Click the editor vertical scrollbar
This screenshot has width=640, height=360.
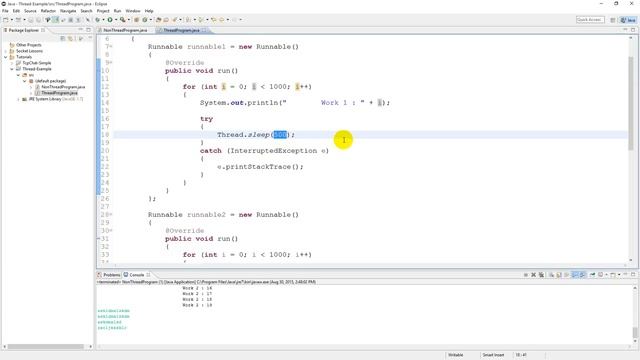point(631,103)
